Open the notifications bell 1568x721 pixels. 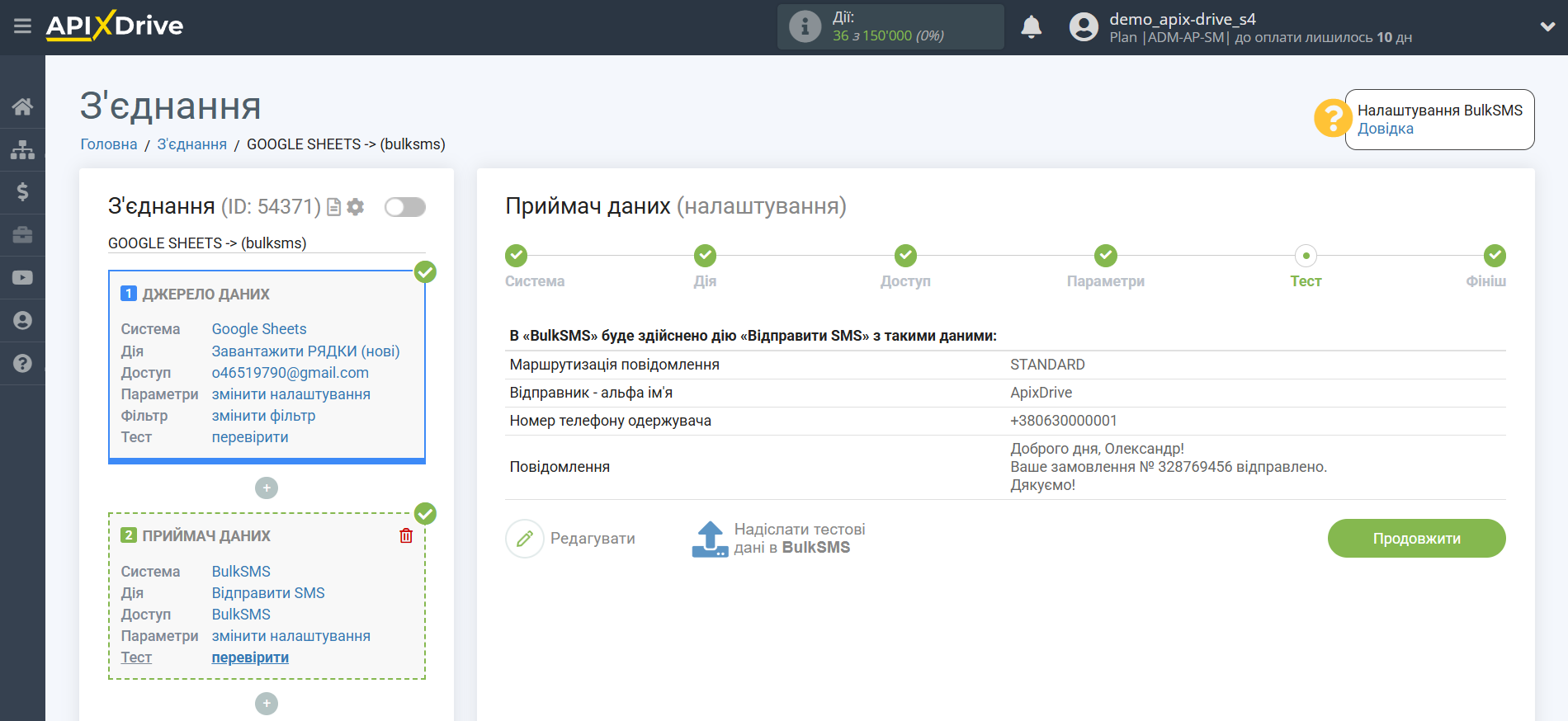coord(1031,27)
